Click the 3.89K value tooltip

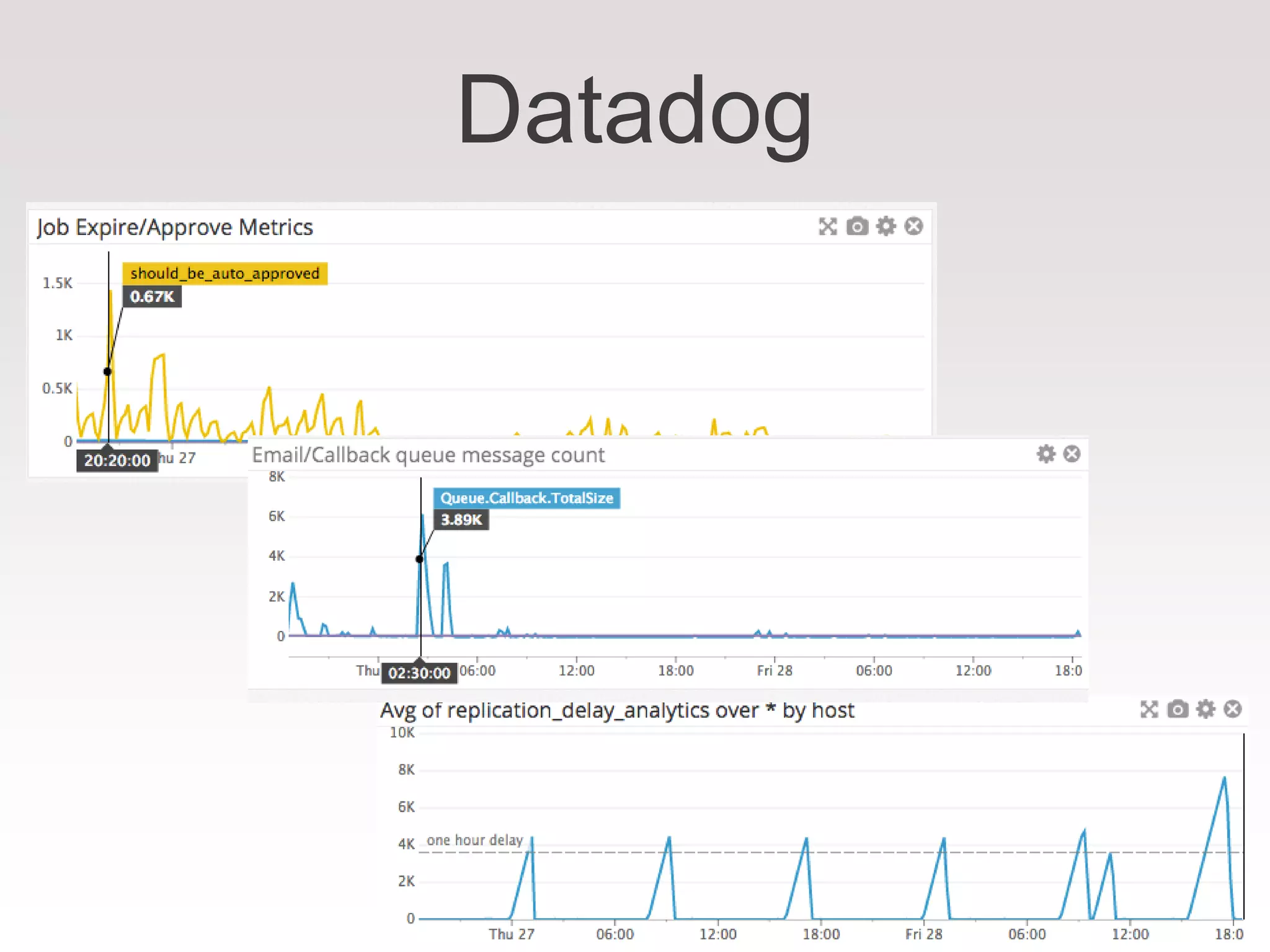point(461,520)
